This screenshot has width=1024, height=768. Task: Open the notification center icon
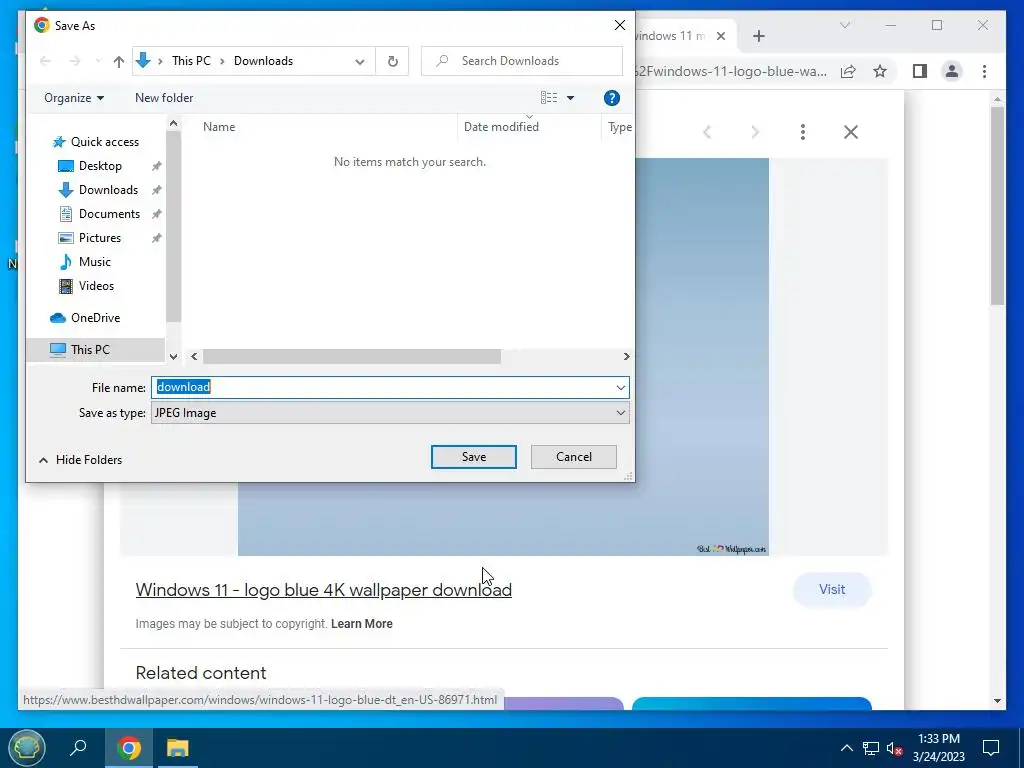point(991,748)
